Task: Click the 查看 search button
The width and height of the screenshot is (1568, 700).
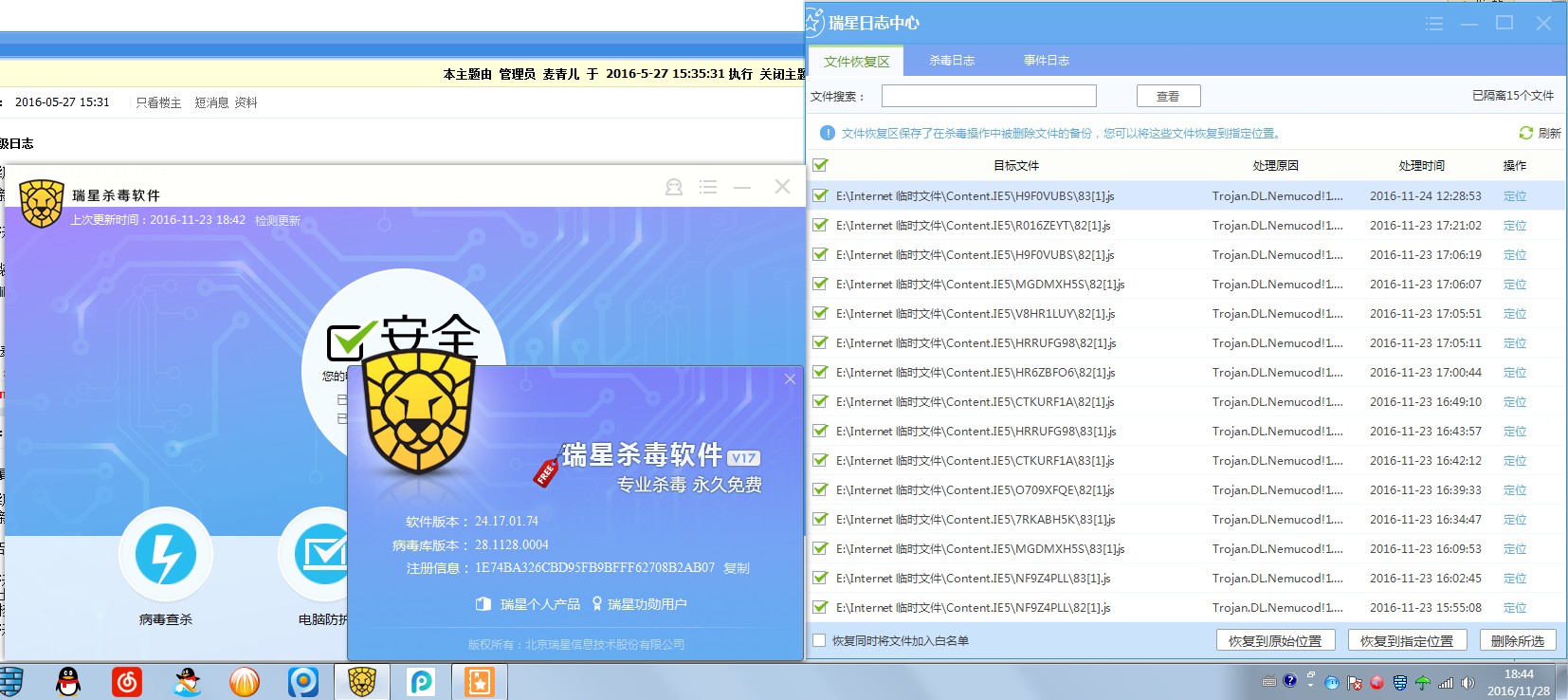Action: pyautogui.click(x=1168, y=96)
